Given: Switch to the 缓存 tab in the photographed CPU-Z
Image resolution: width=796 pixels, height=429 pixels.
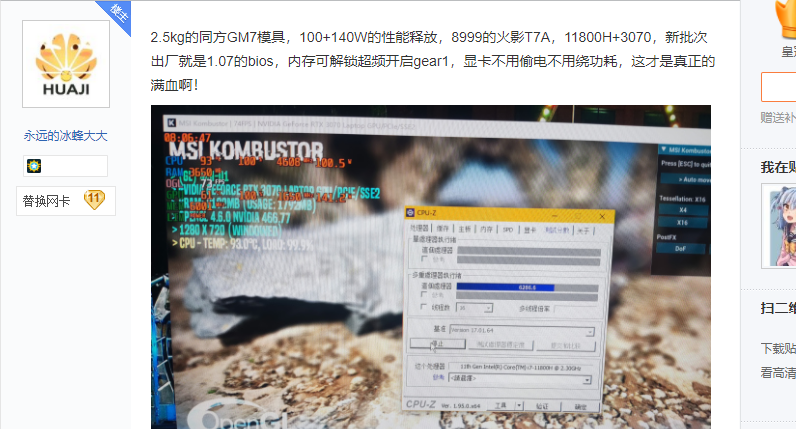Looking at the screenshot, I should point(443,229).
